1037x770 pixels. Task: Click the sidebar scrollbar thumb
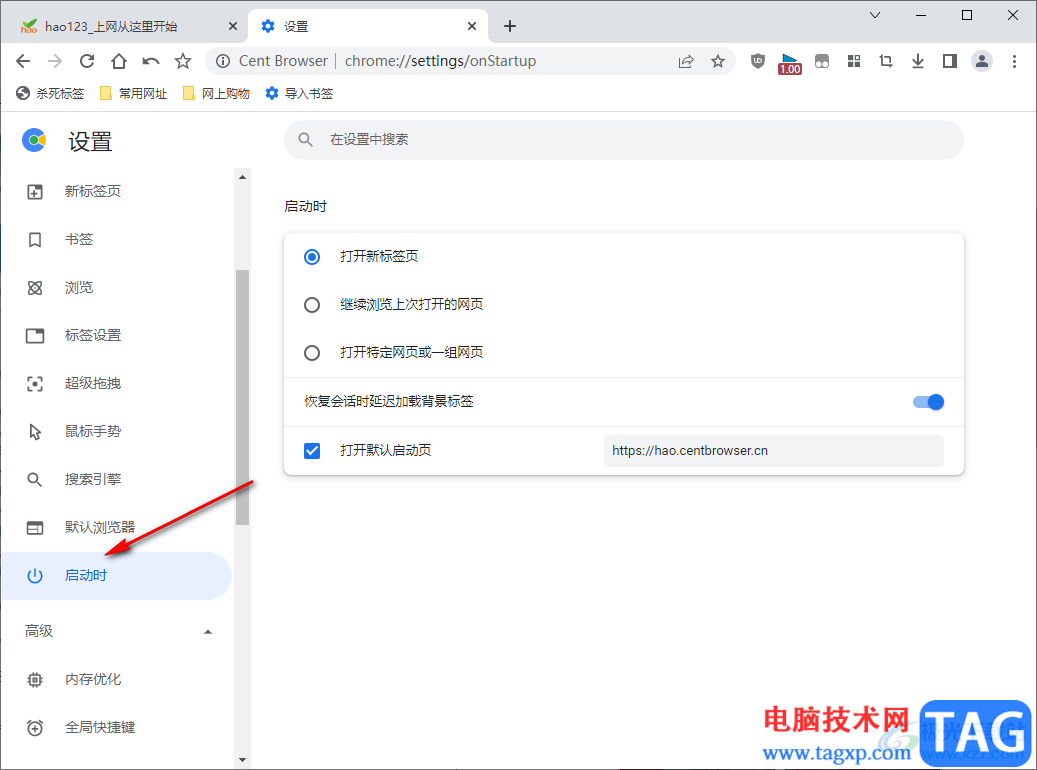click(242, 397)
